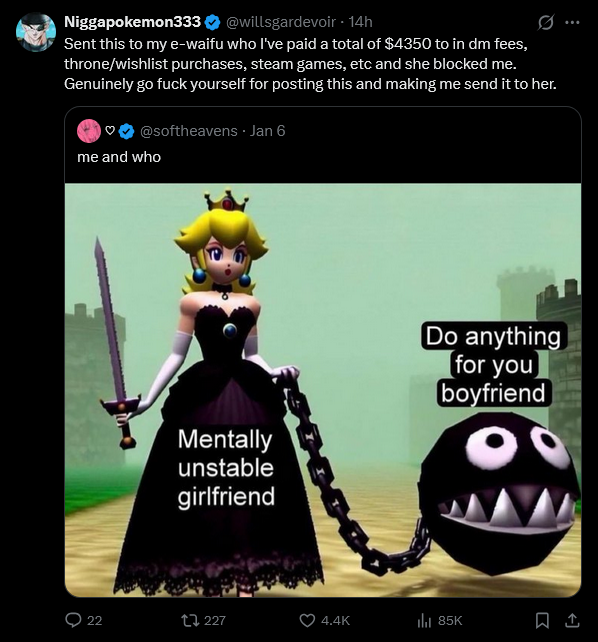Click the blue verified badge of poster
Screen dimensions: 598x642
[x=212, y=22]
